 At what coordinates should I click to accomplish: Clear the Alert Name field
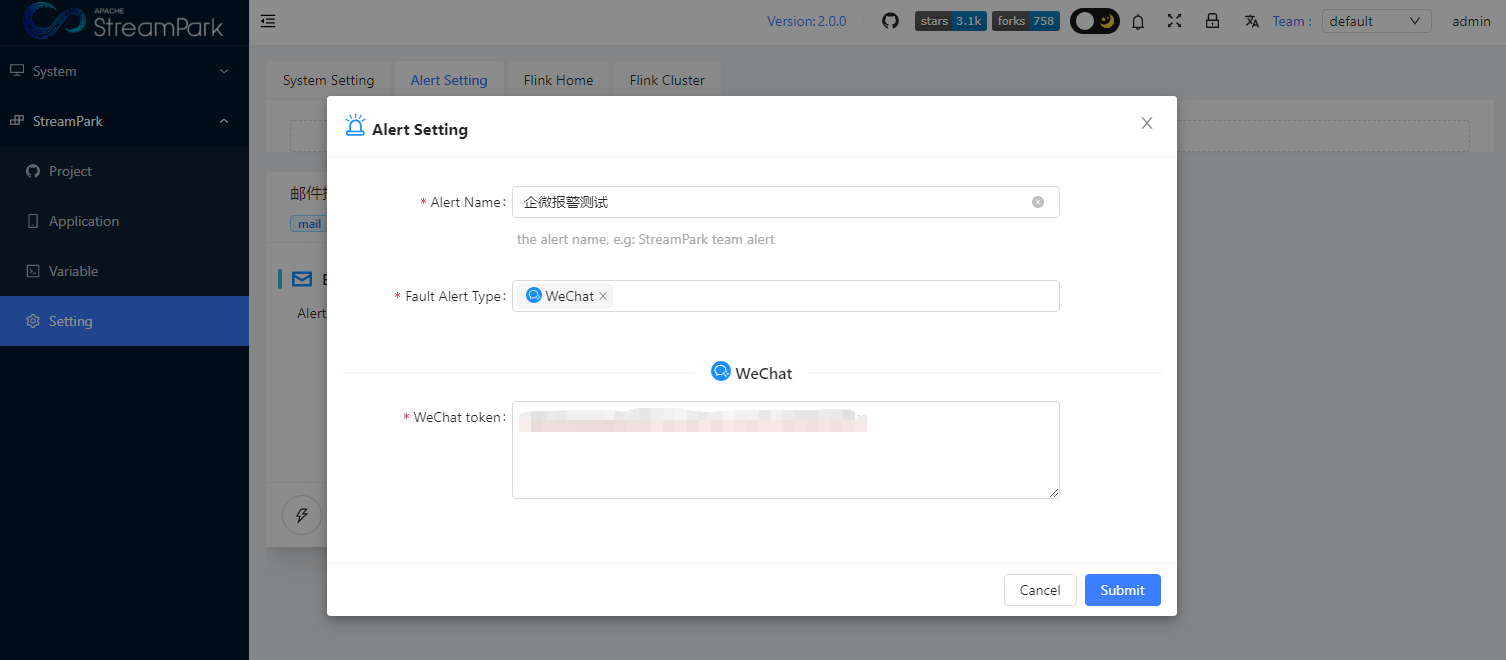coord(1038,202)
